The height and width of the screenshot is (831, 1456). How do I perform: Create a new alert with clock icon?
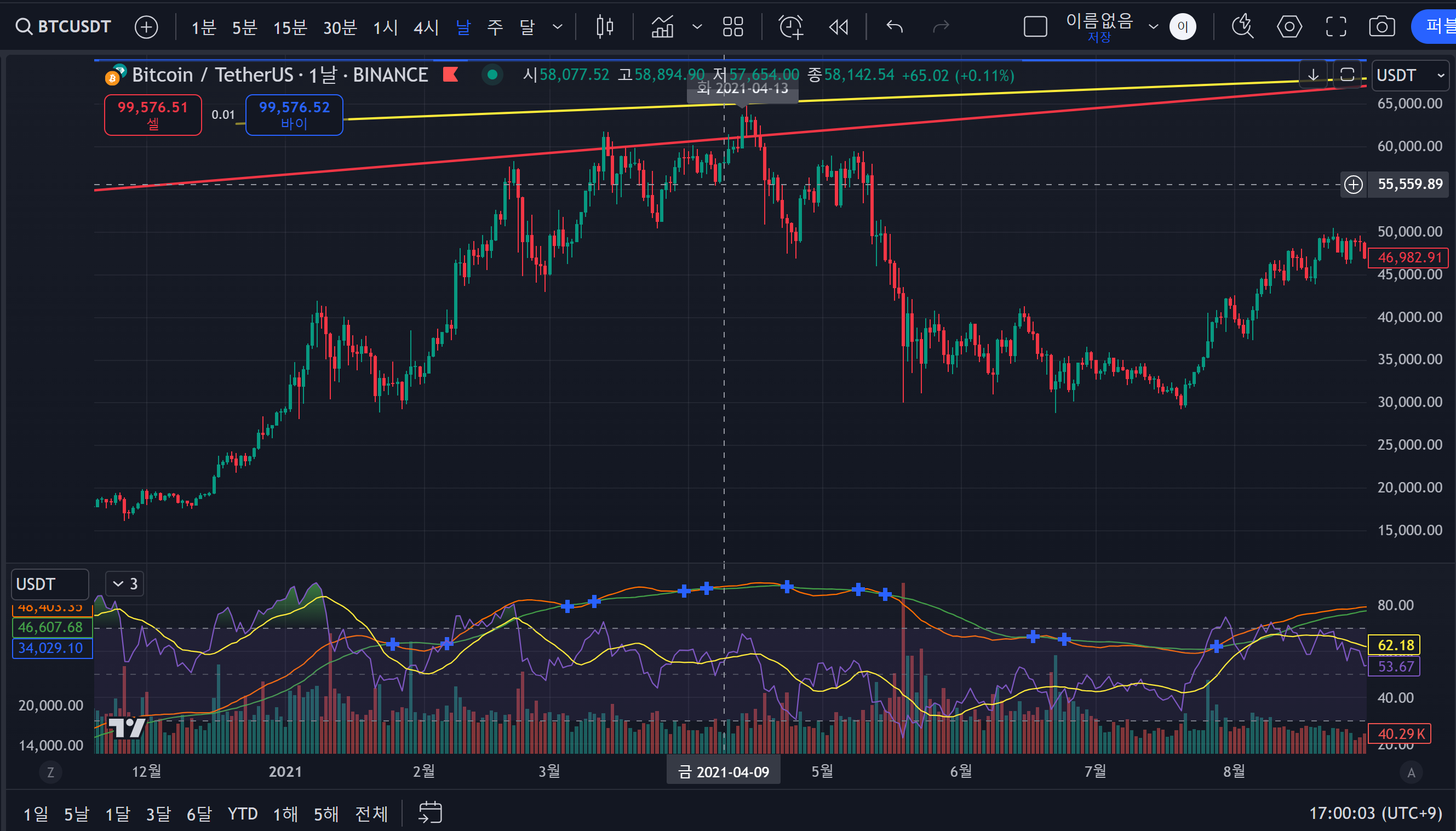click(x=791, y=26)
